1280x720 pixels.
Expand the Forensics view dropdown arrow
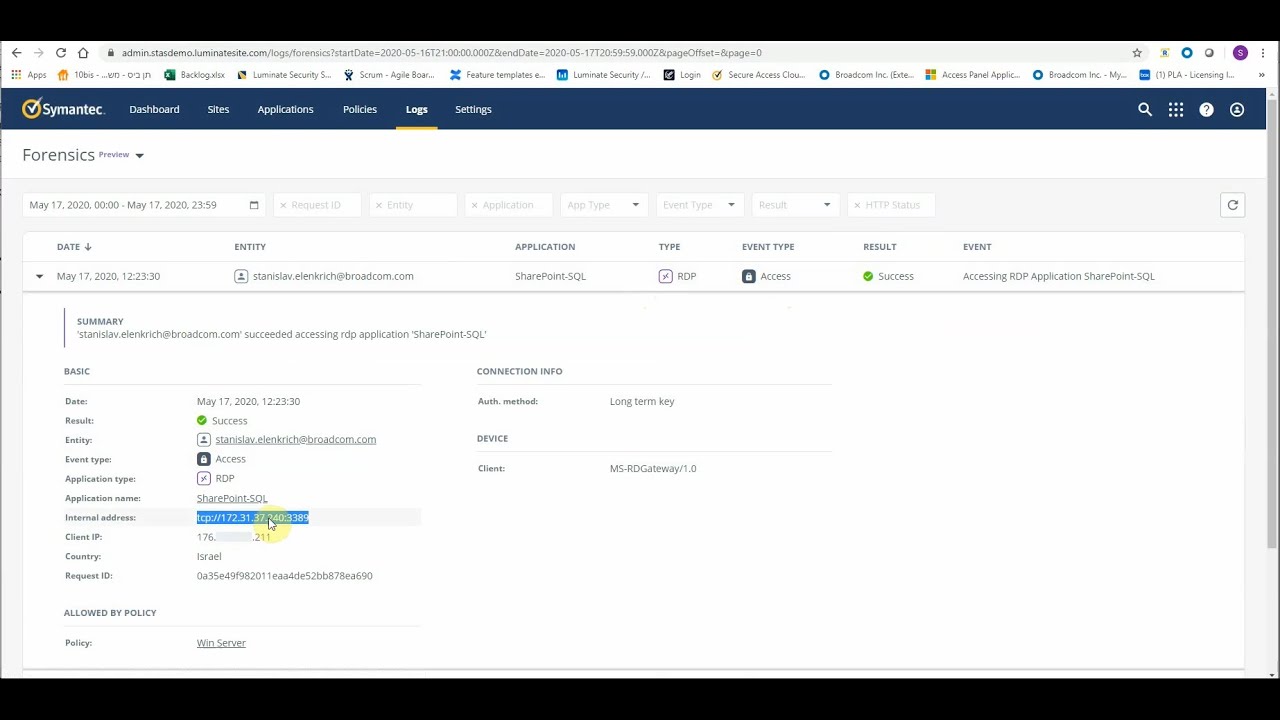(x=139, y=156)
